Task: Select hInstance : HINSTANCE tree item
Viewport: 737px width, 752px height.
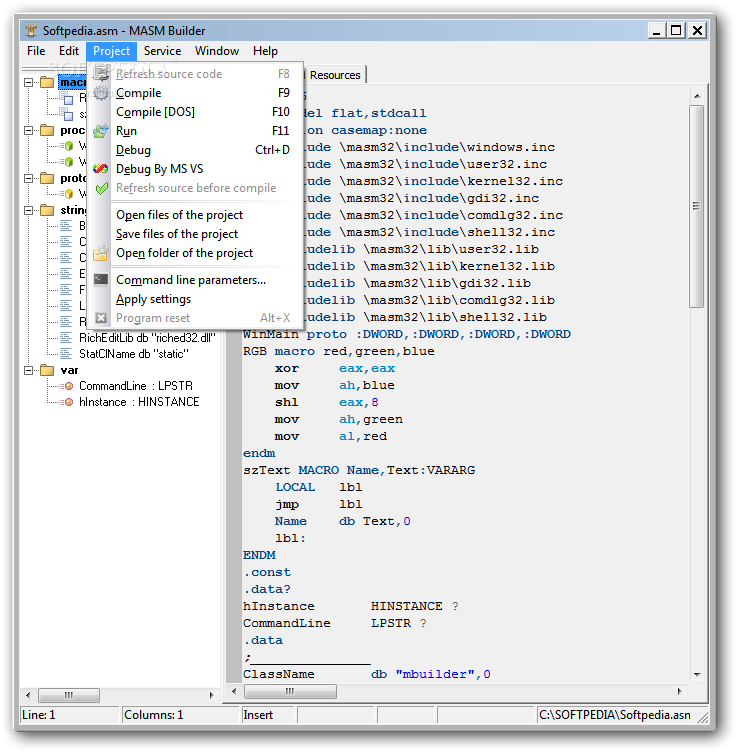Action: [x=139, y=402]
